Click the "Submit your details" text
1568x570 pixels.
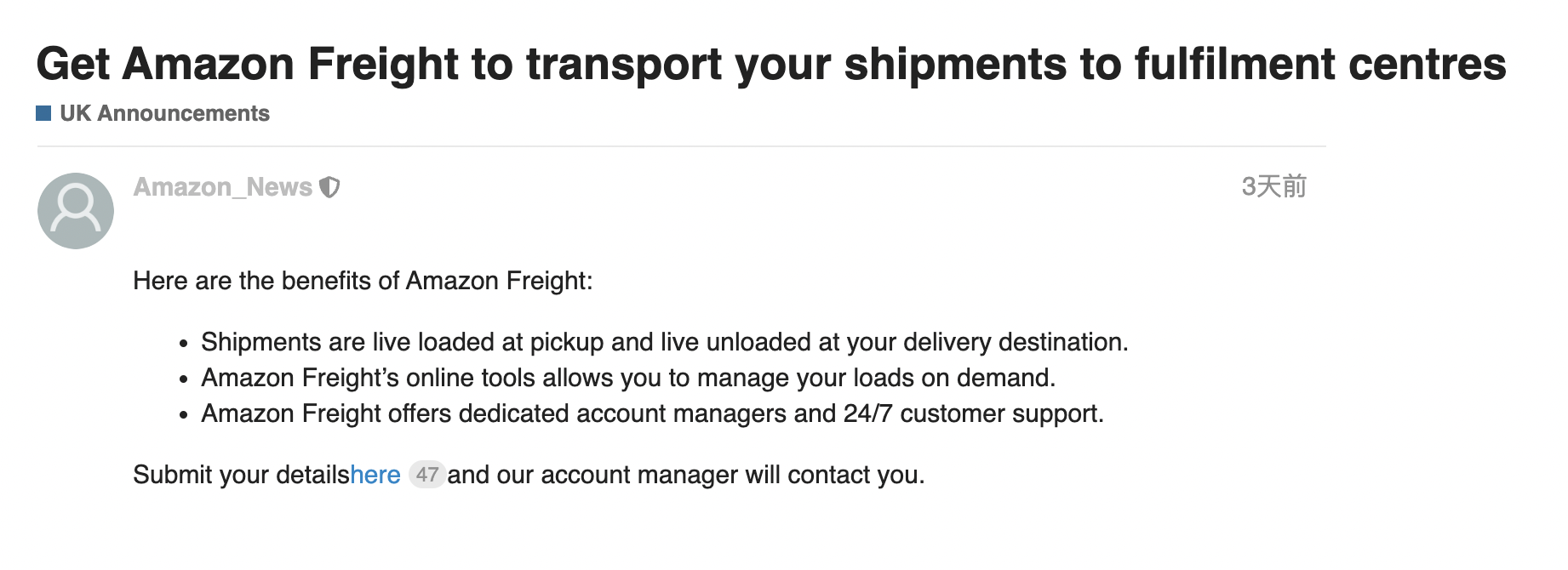[241, 475]
